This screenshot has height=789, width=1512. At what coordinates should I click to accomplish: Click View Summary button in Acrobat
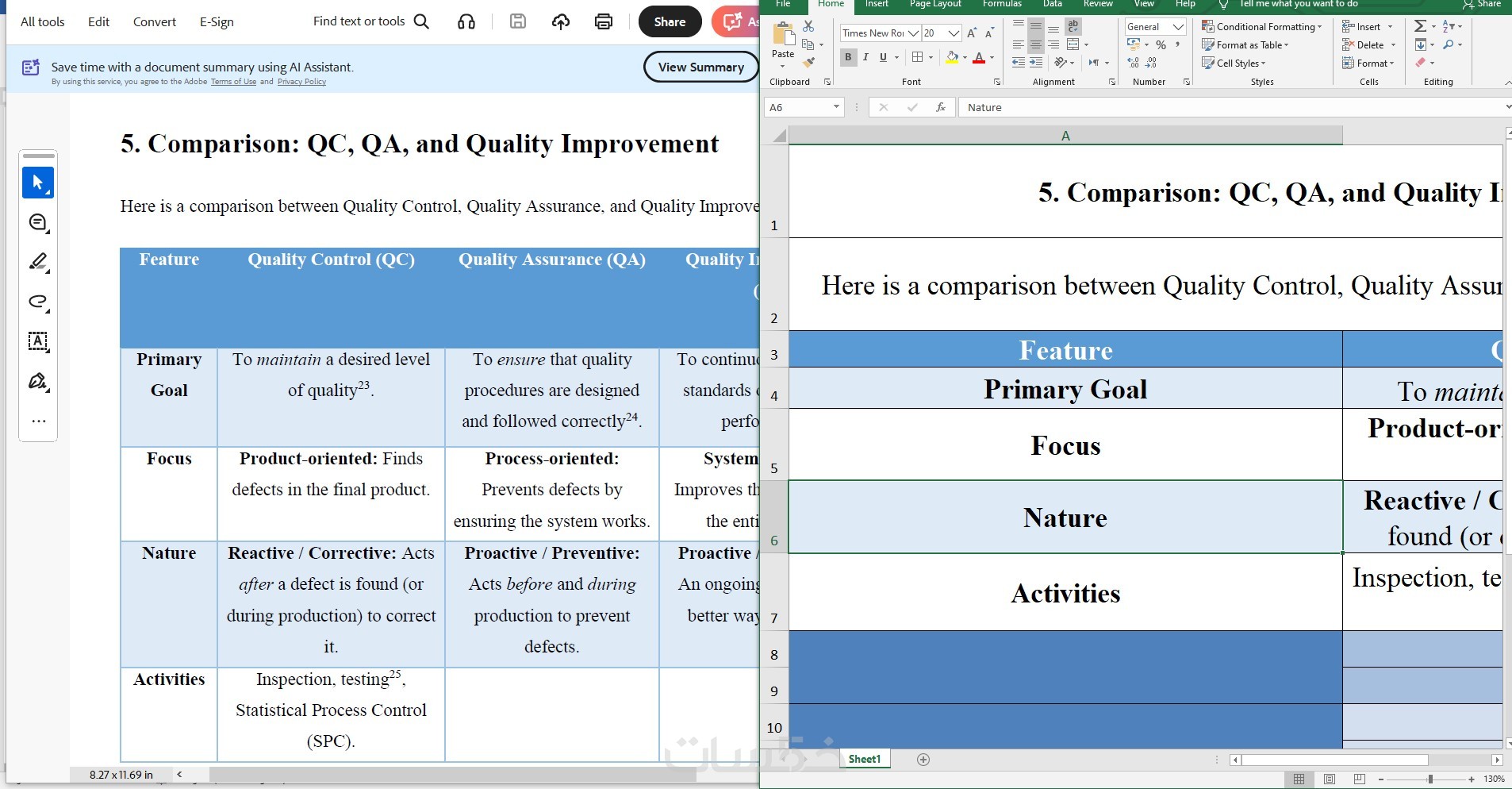(x=701, y=67)
